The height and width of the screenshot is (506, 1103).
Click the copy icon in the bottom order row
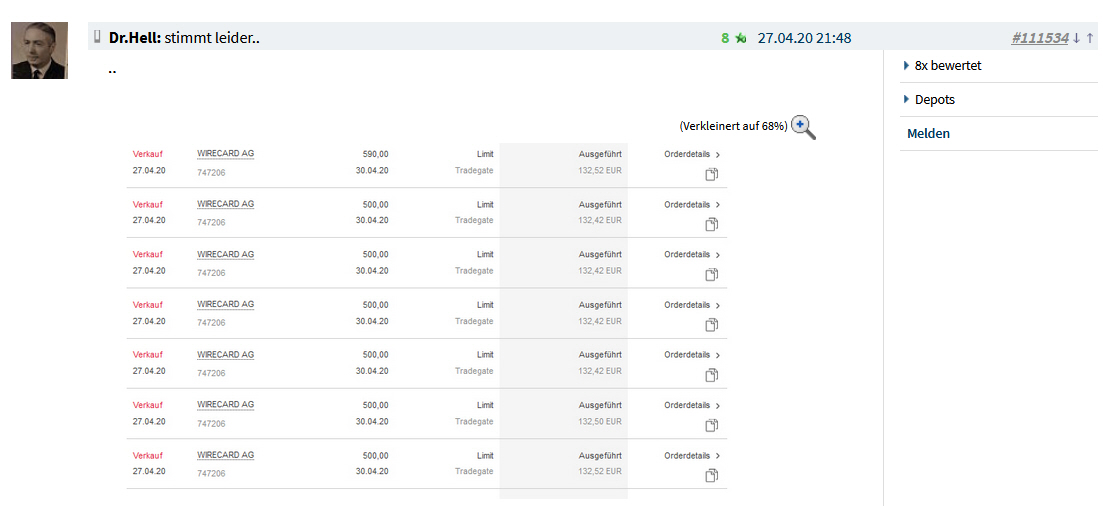tap(712, 475)
